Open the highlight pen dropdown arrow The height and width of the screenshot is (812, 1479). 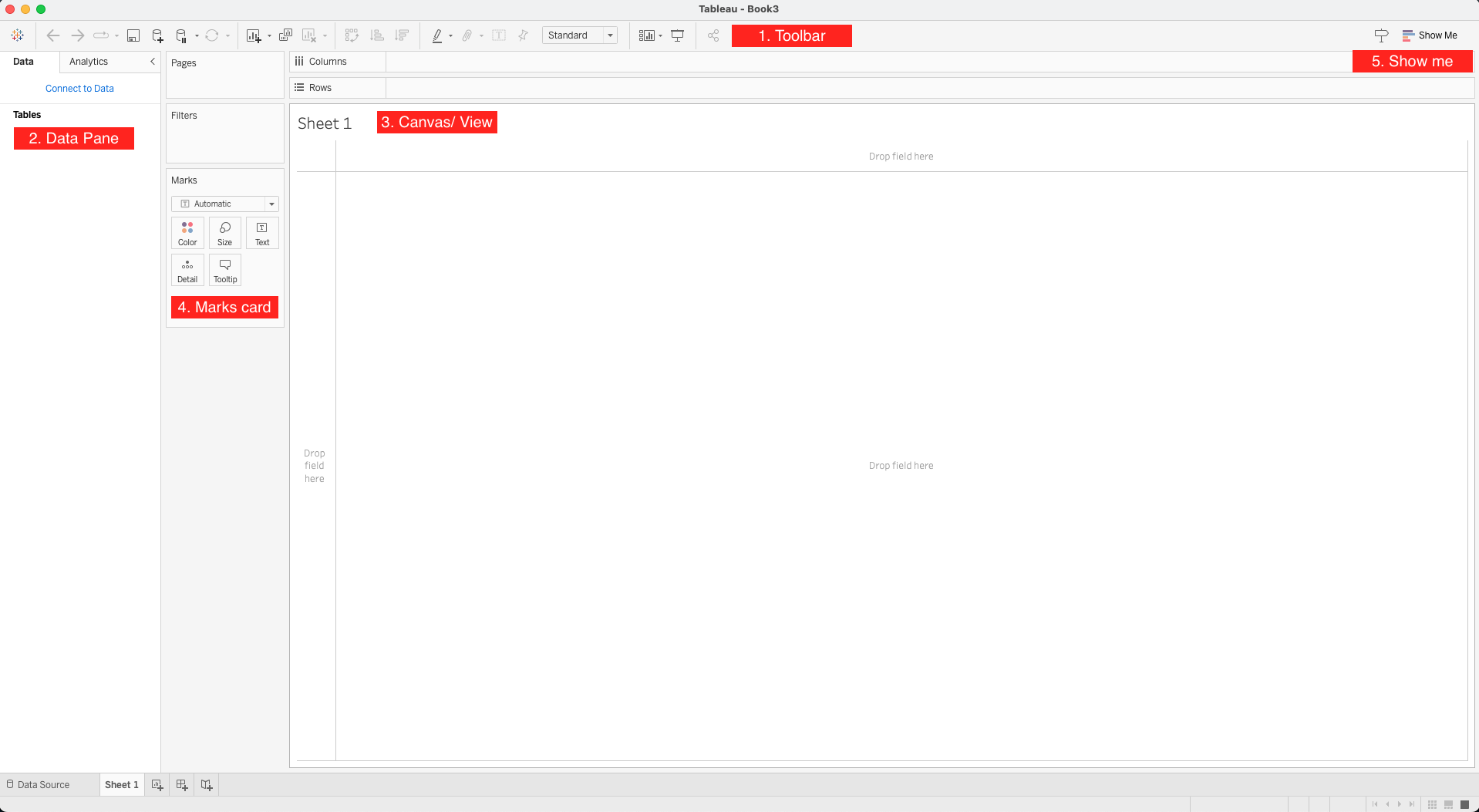click(450, 36)
